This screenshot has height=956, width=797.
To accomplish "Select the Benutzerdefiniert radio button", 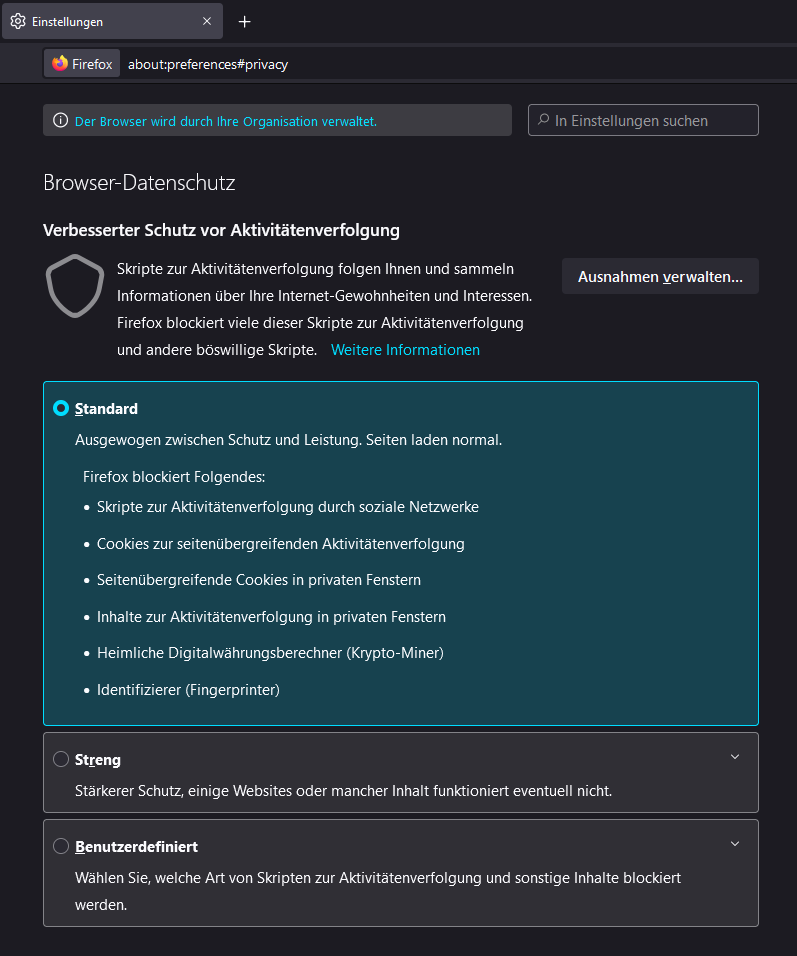I will (x=60, y=846).
